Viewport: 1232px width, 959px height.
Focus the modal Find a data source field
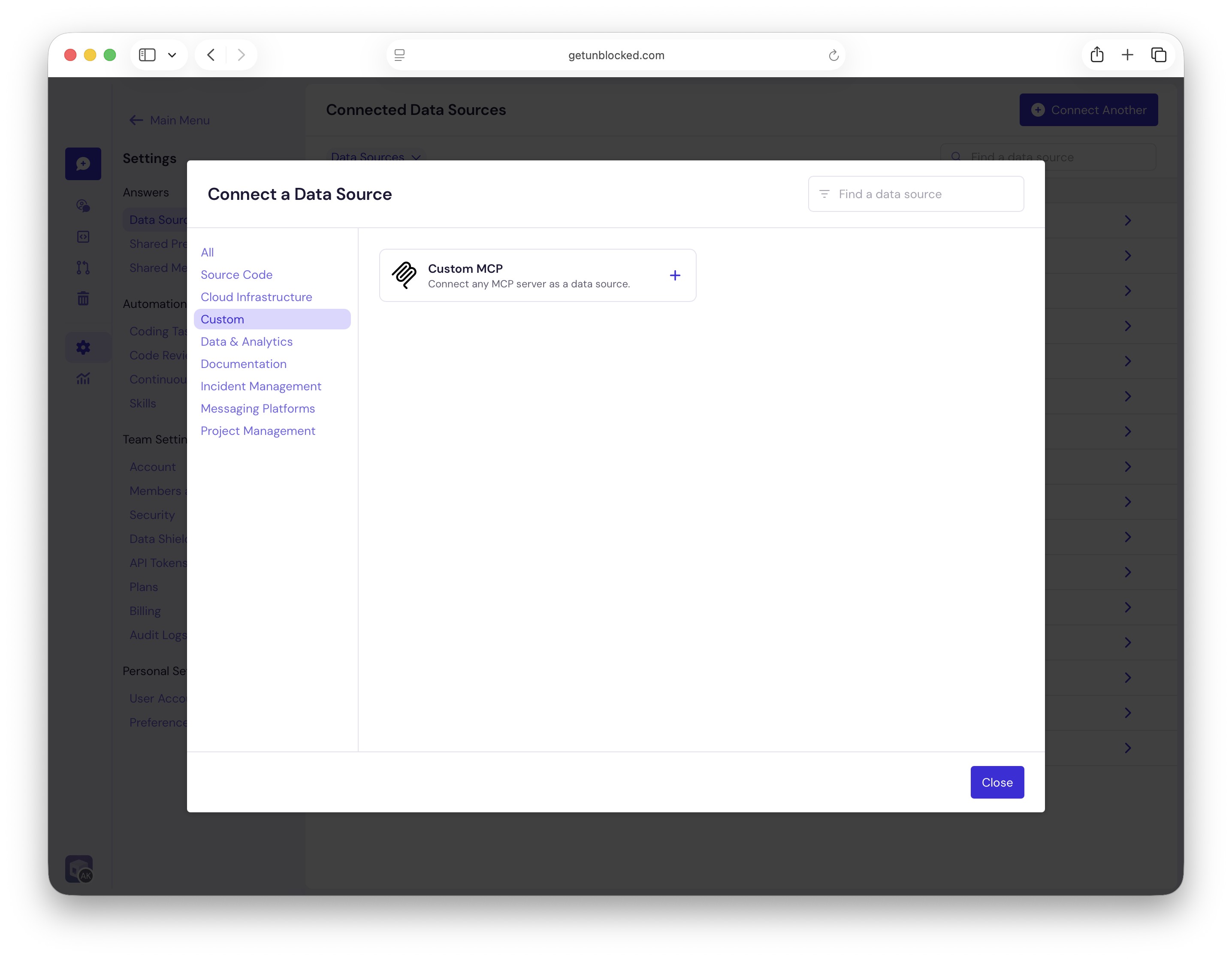click(916, 194)
